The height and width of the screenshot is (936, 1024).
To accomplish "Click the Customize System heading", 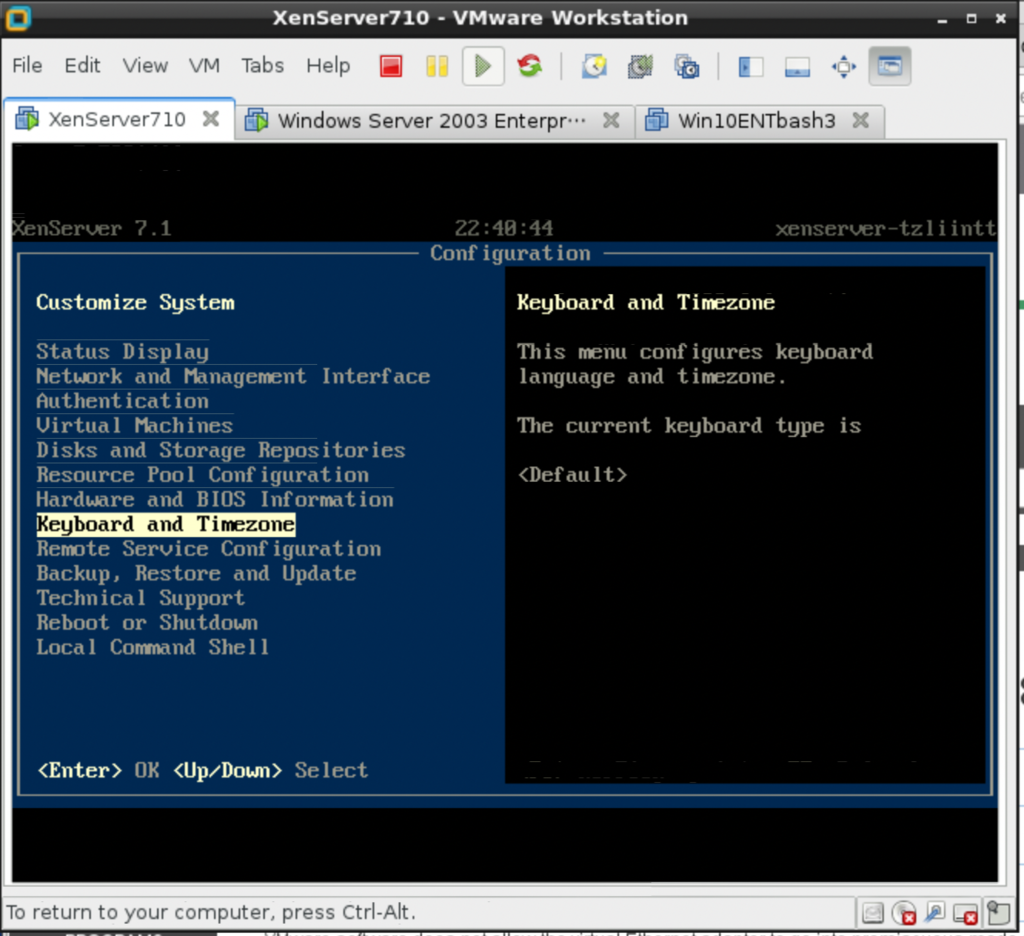I will 135,302.
